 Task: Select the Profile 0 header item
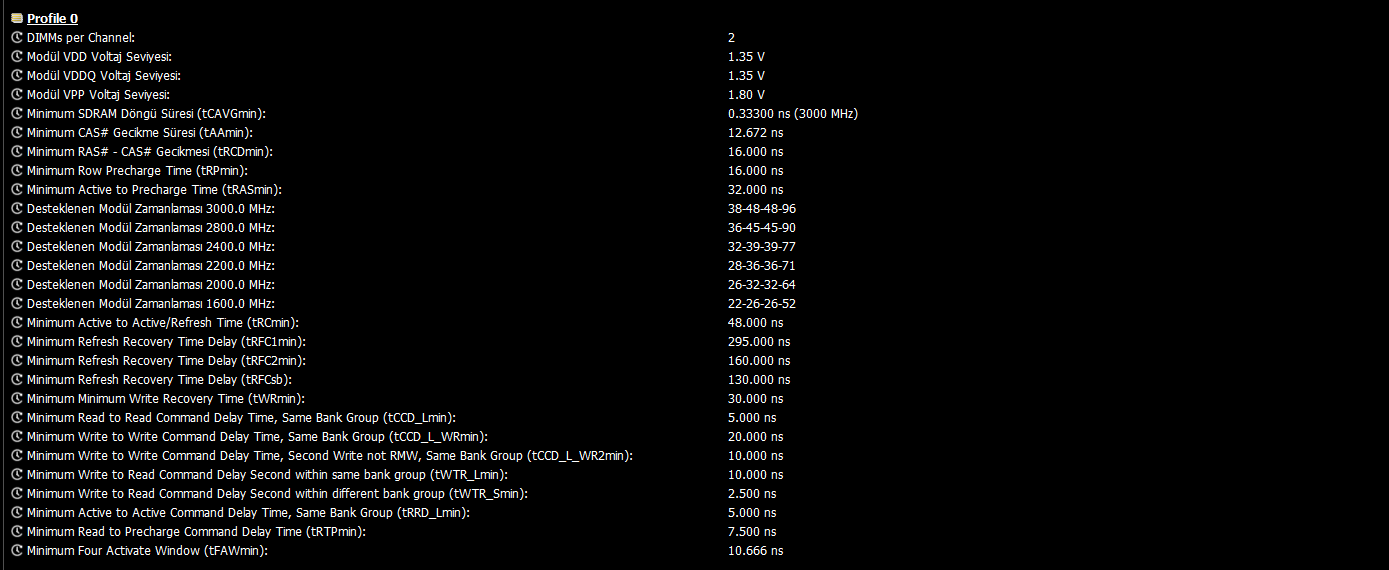pos(52,18)
